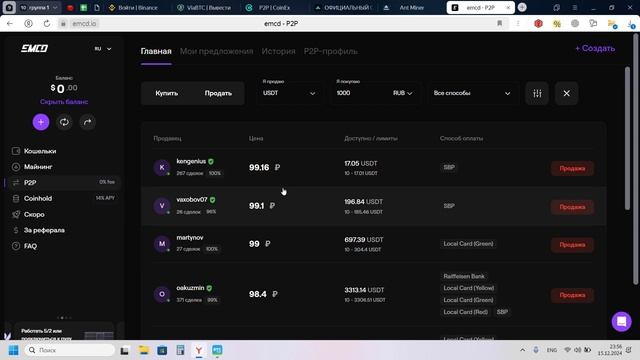Open oakuzmin seller profile name
The width and height of the screenshot is (640, 360).
click(190, 288)
